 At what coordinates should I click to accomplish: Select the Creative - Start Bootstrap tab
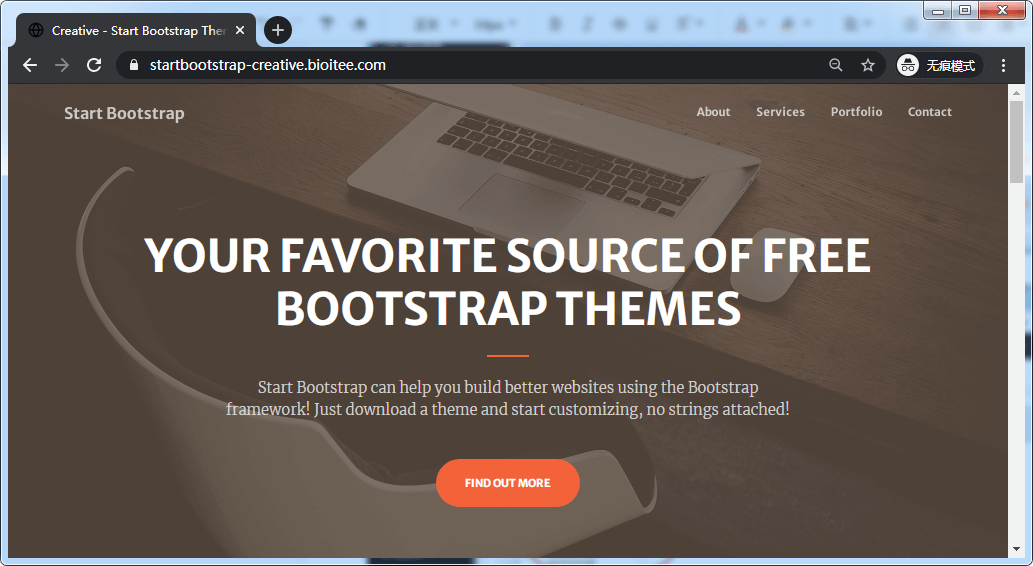(135, 30)
